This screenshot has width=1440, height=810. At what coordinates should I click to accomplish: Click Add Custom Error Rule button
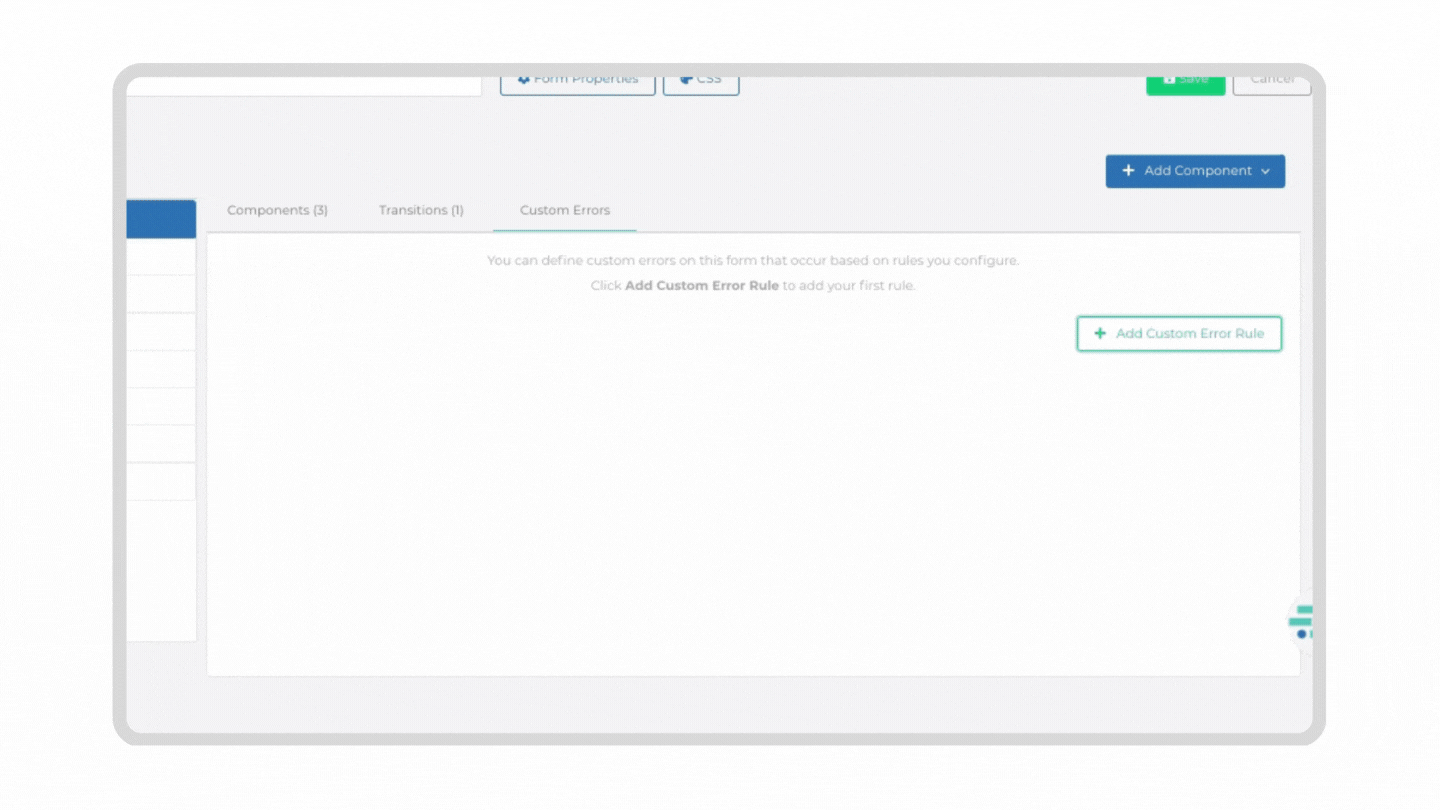coord(1179,334)
